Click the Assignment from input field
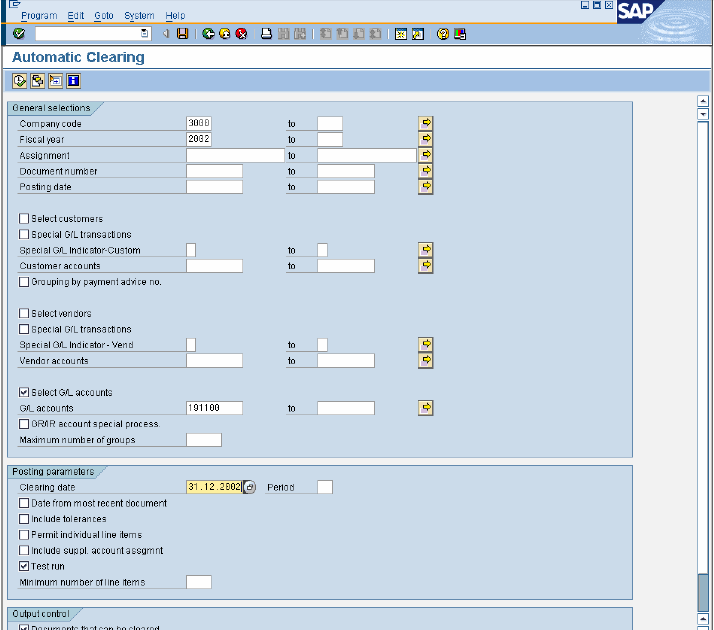Image resolution: width=714 pixels, height=630 pixels. coord(235,155)
